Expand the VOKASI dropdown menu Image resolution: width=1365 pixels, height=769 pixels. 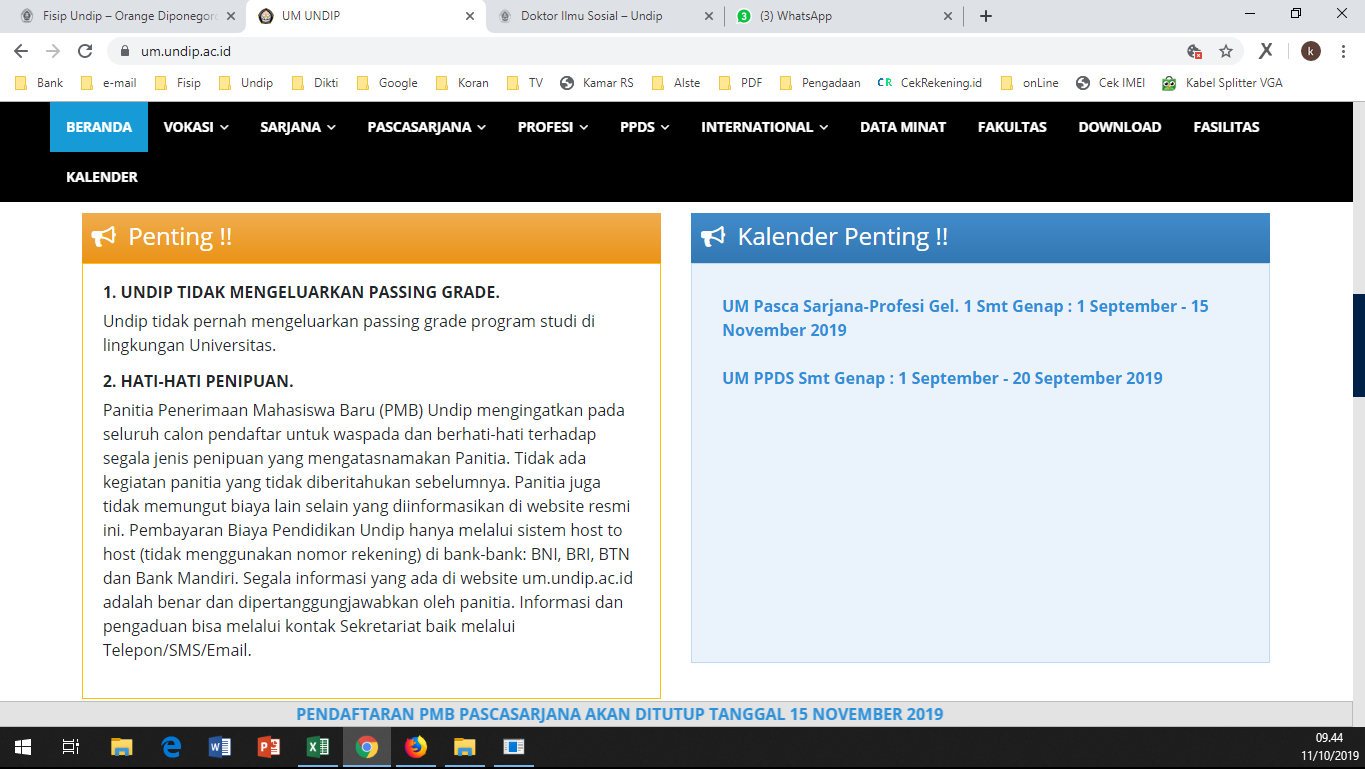[196, 127]
